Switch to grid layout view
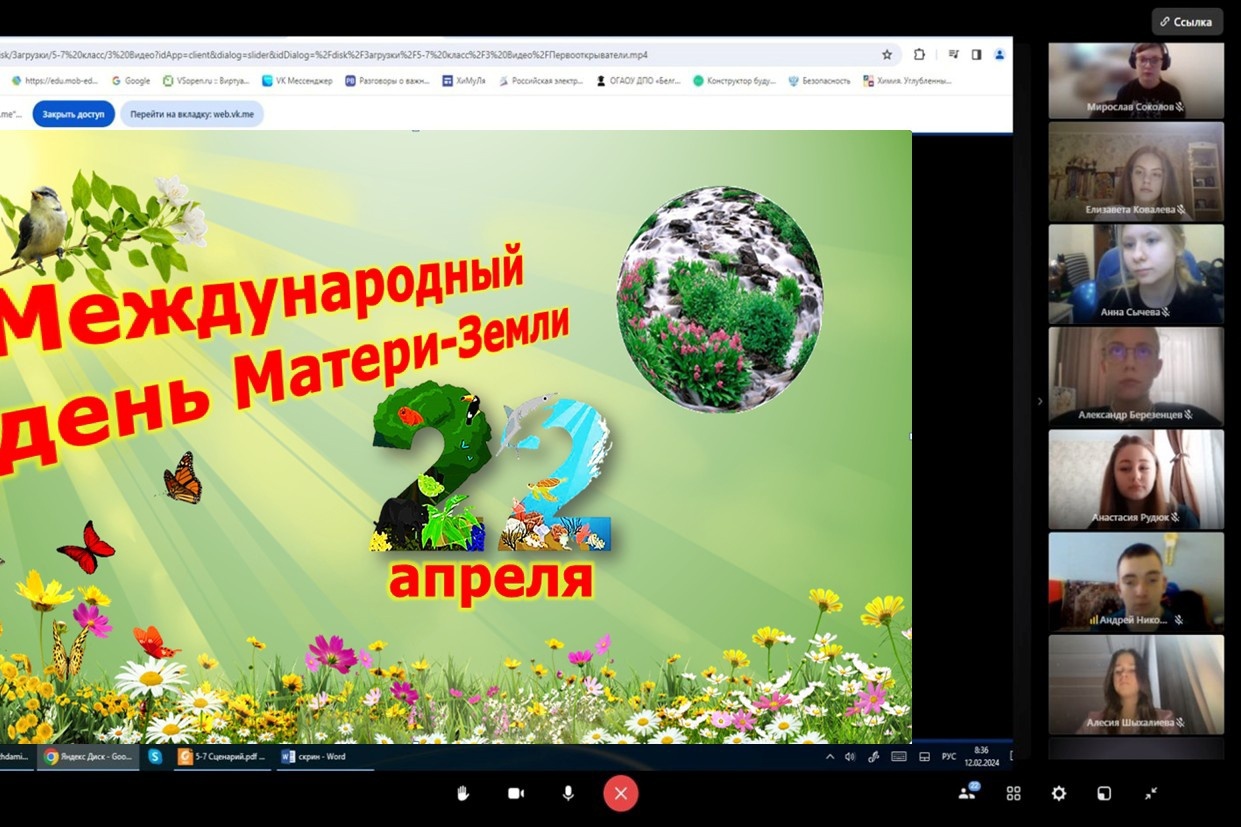 pyautogui.click(x=1013, y=793)
